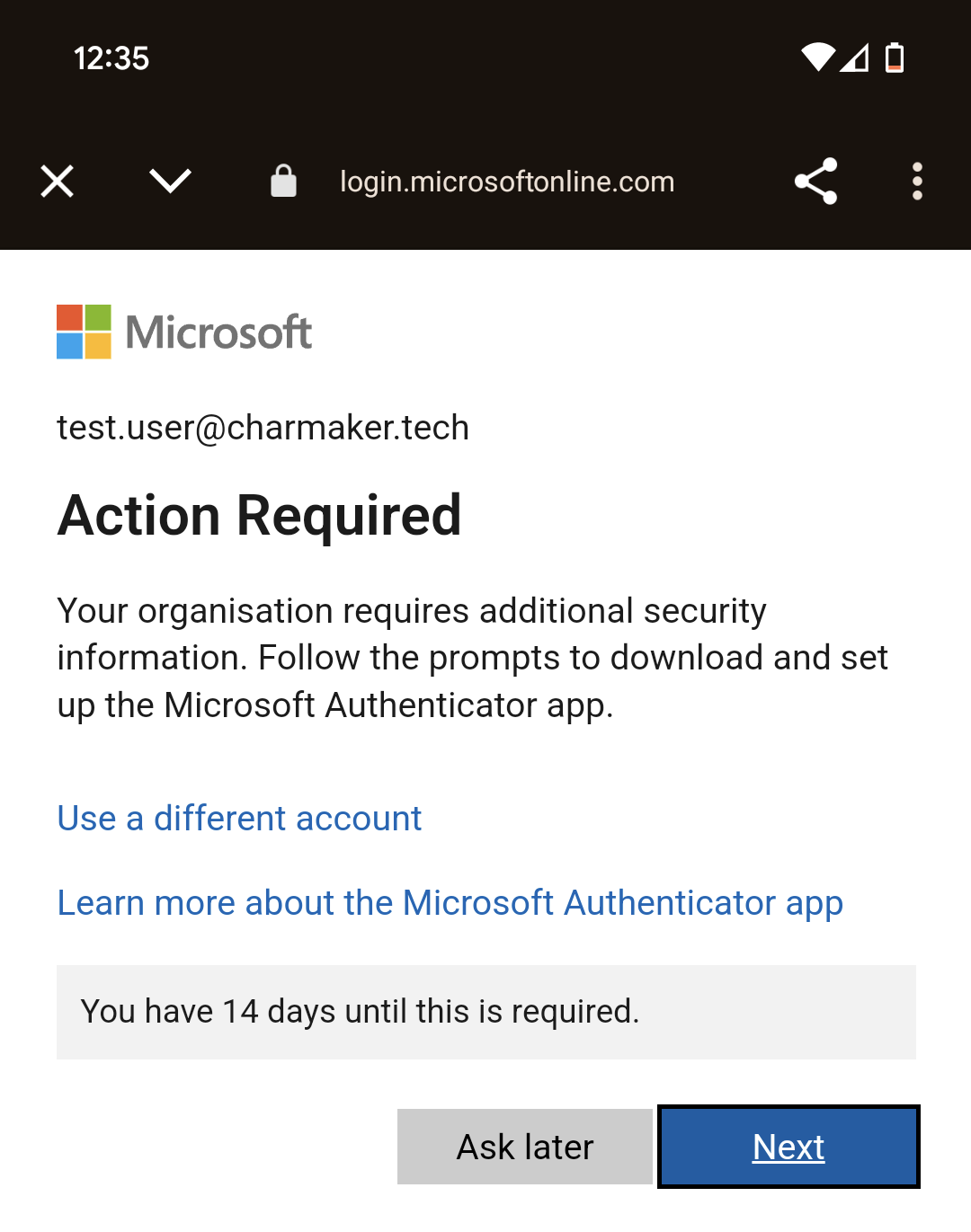Click the Action Required heading
The height and width of the screenshot is (1232, 971).
coord(260,516)
